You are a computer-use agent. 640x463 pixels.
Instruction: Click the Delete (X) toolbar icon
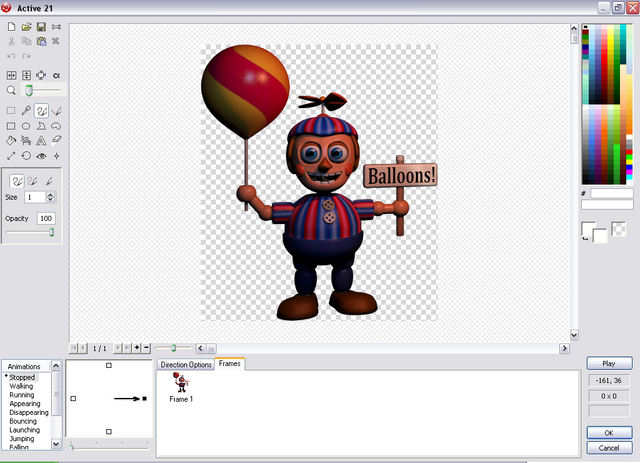56,41
